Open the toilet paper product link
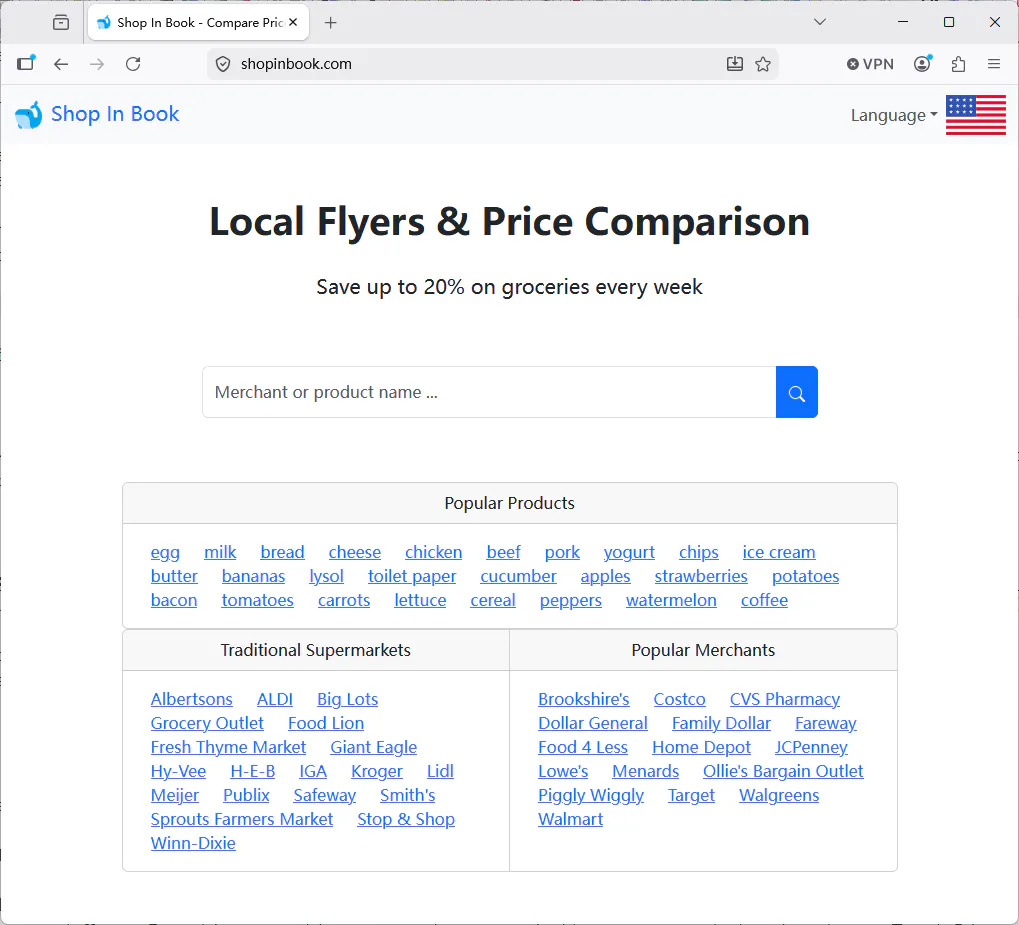 pos(412,576)
